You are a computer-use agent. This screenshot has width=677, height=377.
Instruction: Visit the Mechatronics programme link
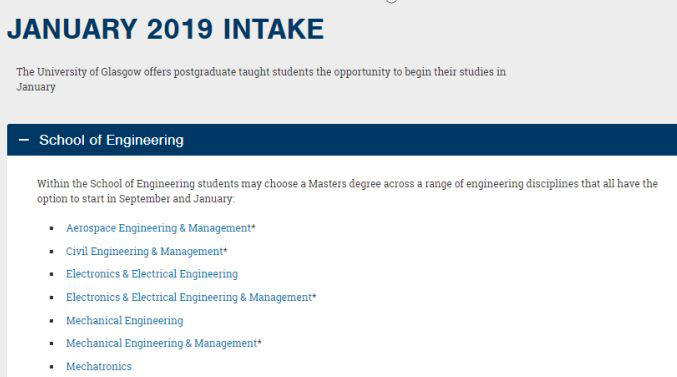click(x=98, y=366)
